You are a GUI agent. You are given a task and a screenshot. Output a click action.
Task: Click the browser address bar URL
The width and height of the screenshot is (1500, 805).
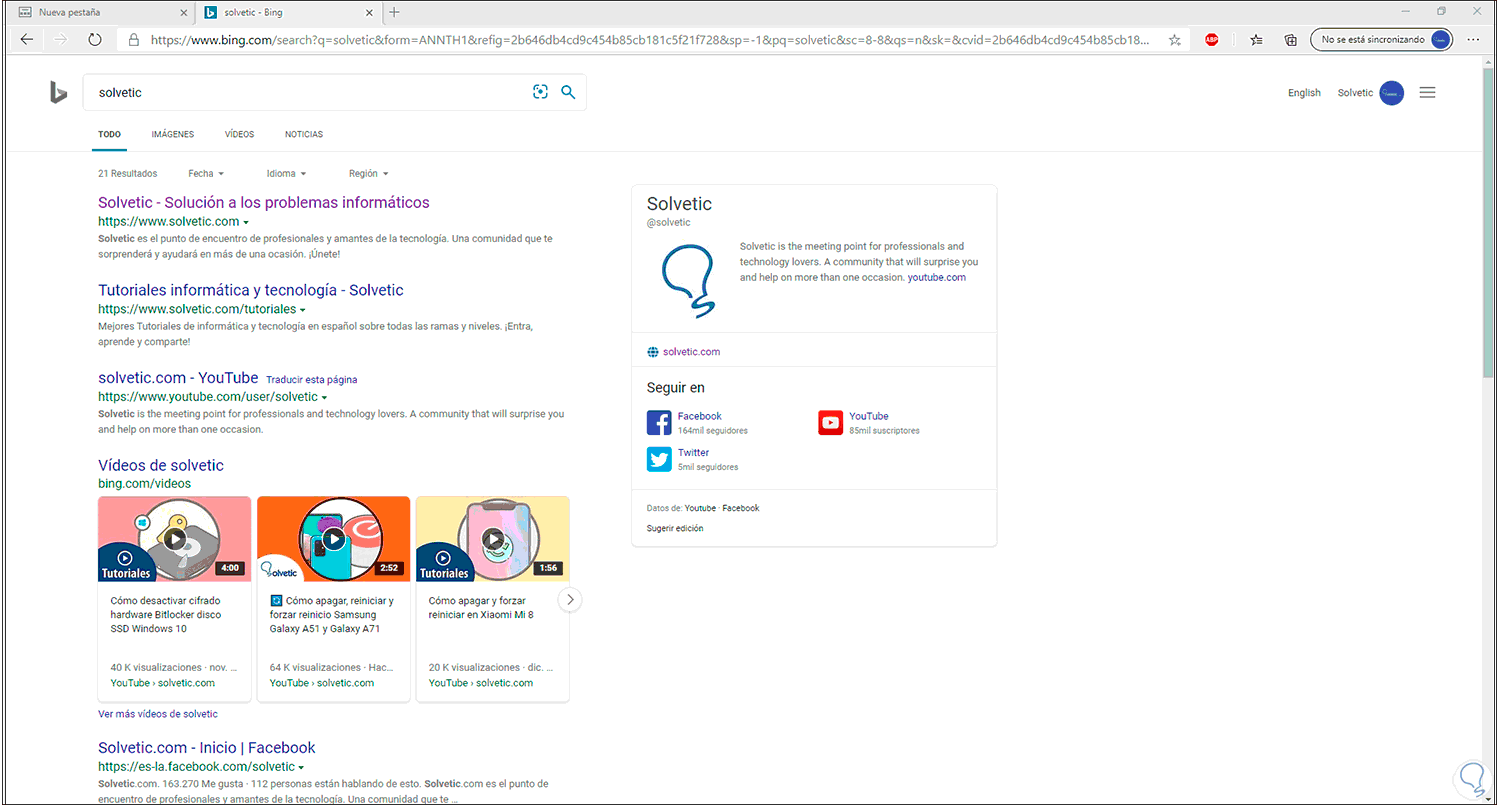650,40
